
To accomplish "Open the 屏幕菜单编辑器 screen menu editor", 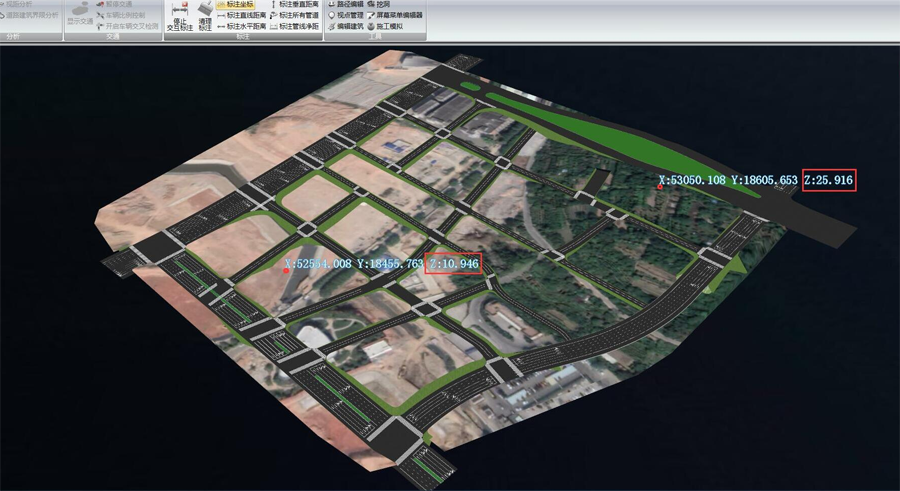I will point(395,16).
